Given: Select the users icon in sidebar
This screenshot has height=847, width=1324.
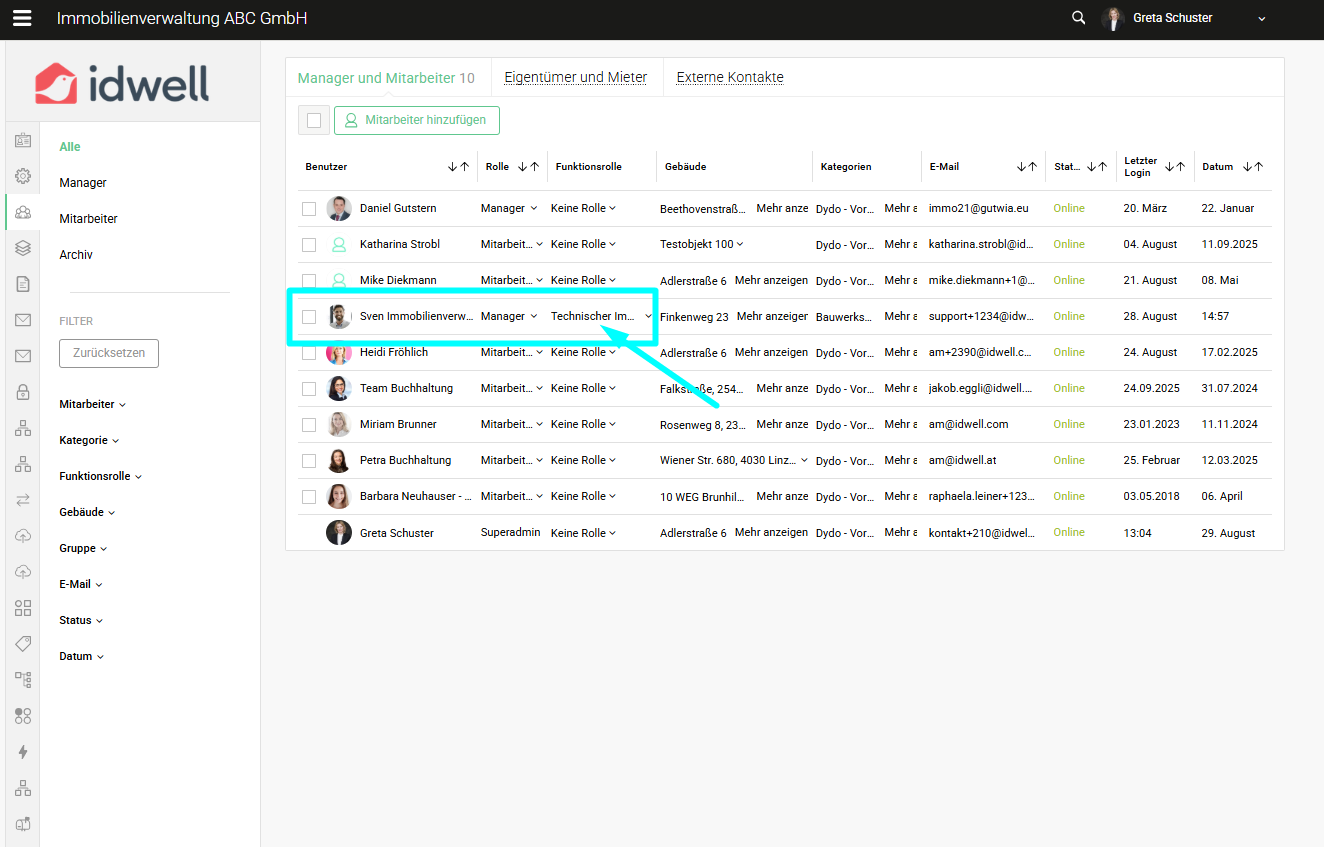Looking at the screenshot, I should [22, 212].
